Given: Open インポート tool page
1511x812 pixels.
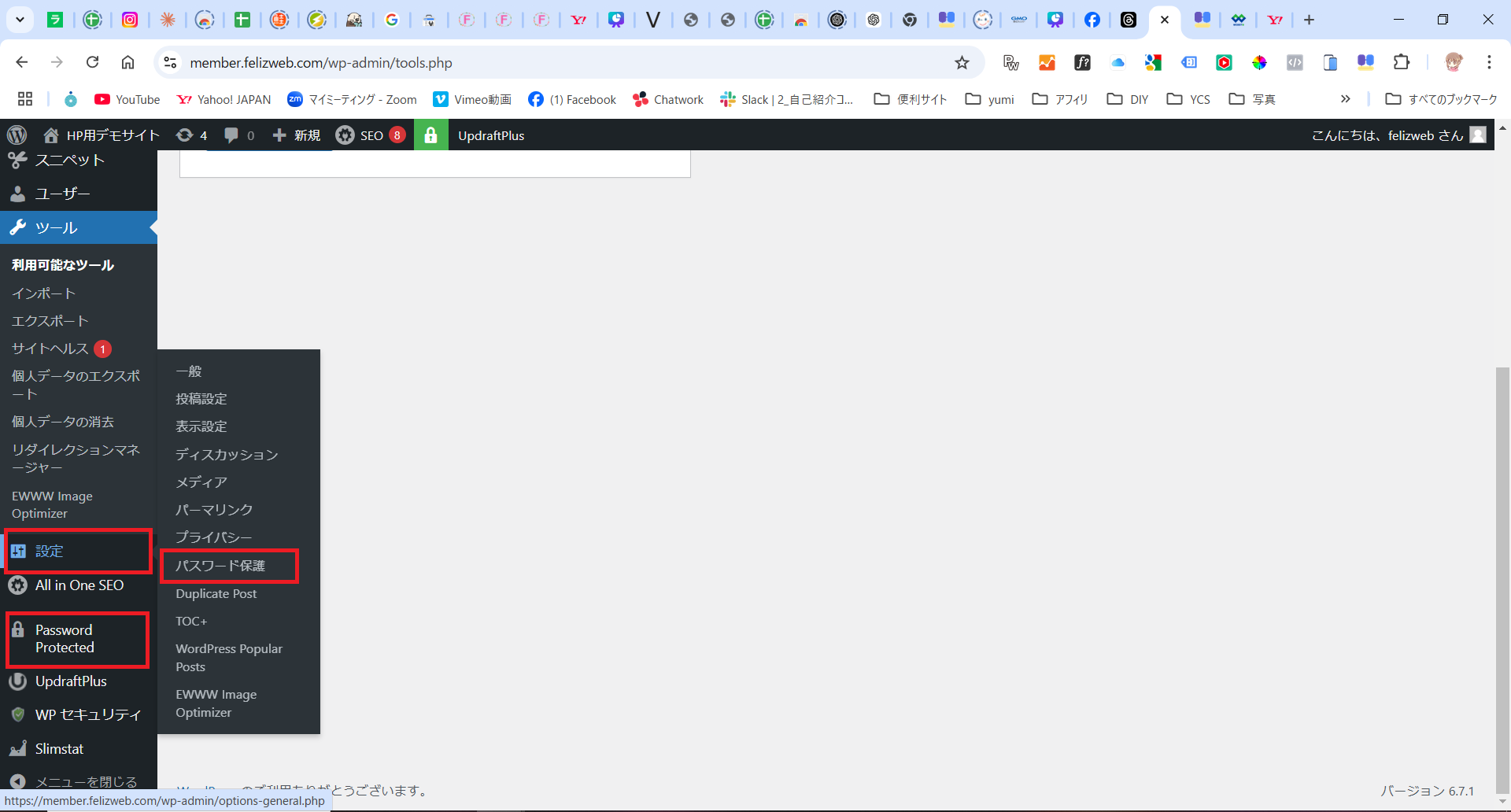Looking at the screenshot, I should point(44,293).
